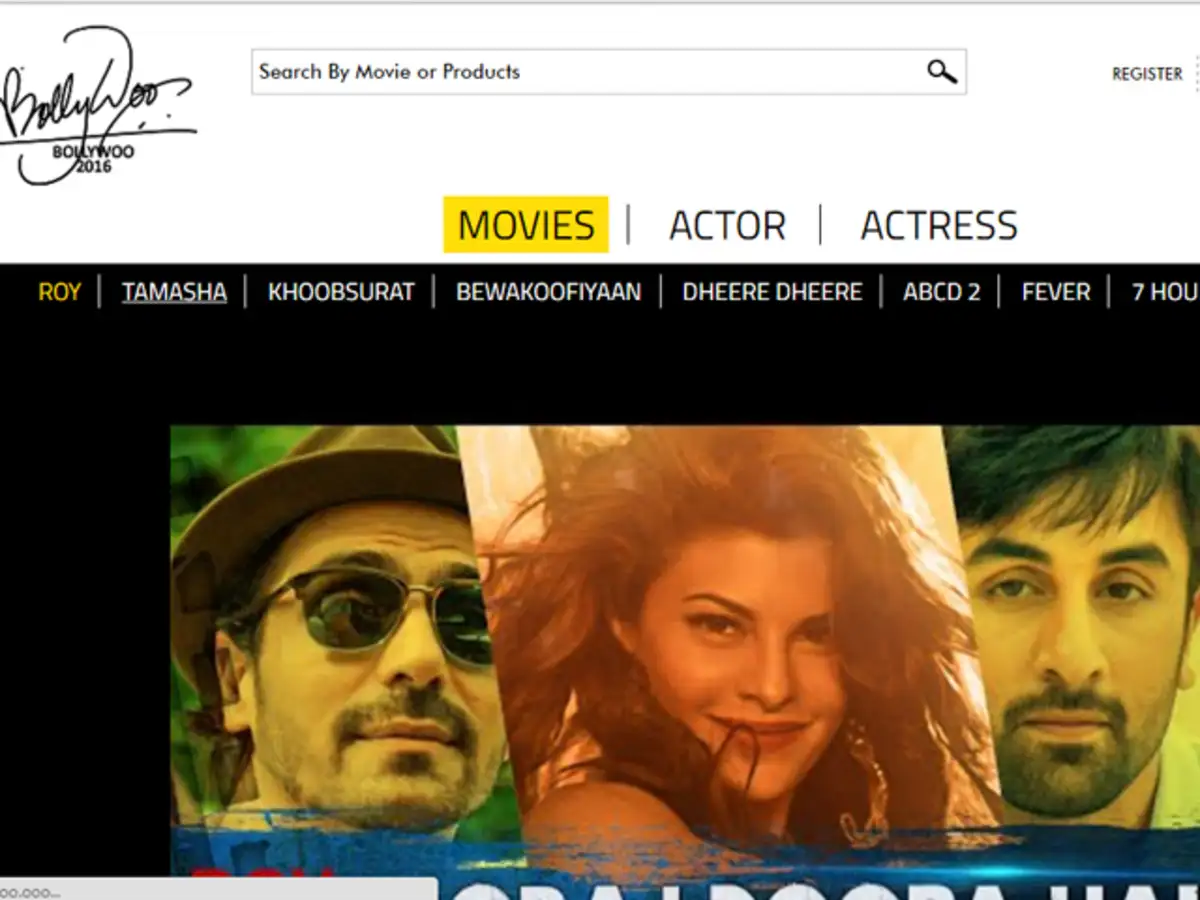Image resolution: width=1200 pixels, height=900 pixels.
Task: Select the ACTOR tab
Action: (727, 225)
